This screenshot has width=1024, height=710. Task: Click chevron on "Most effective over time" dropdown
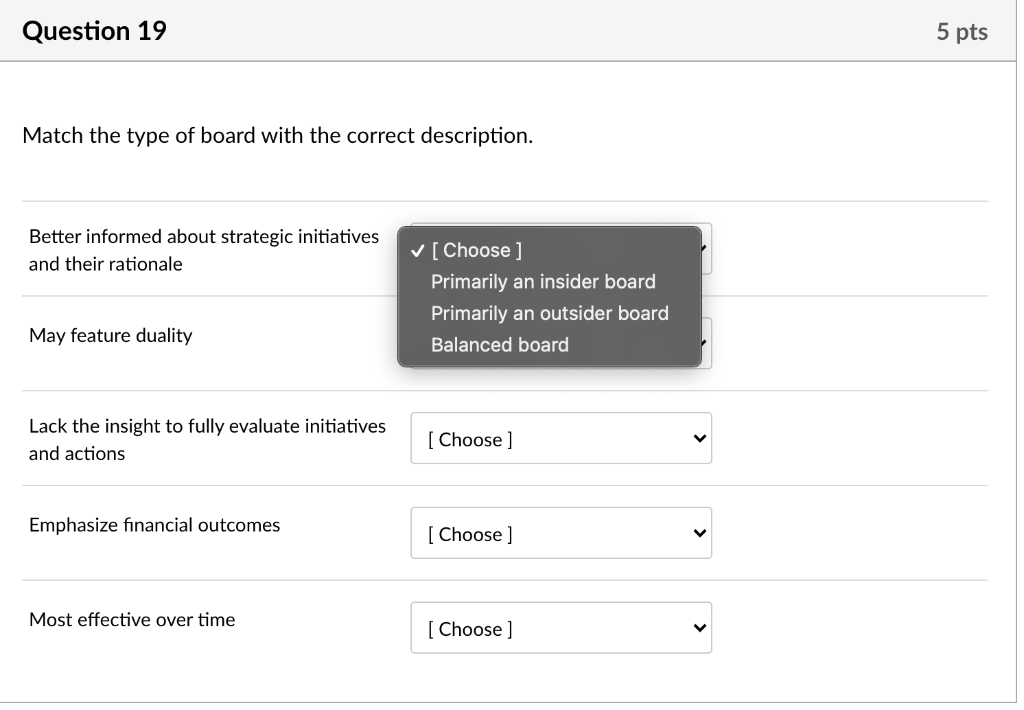point(697,627)
